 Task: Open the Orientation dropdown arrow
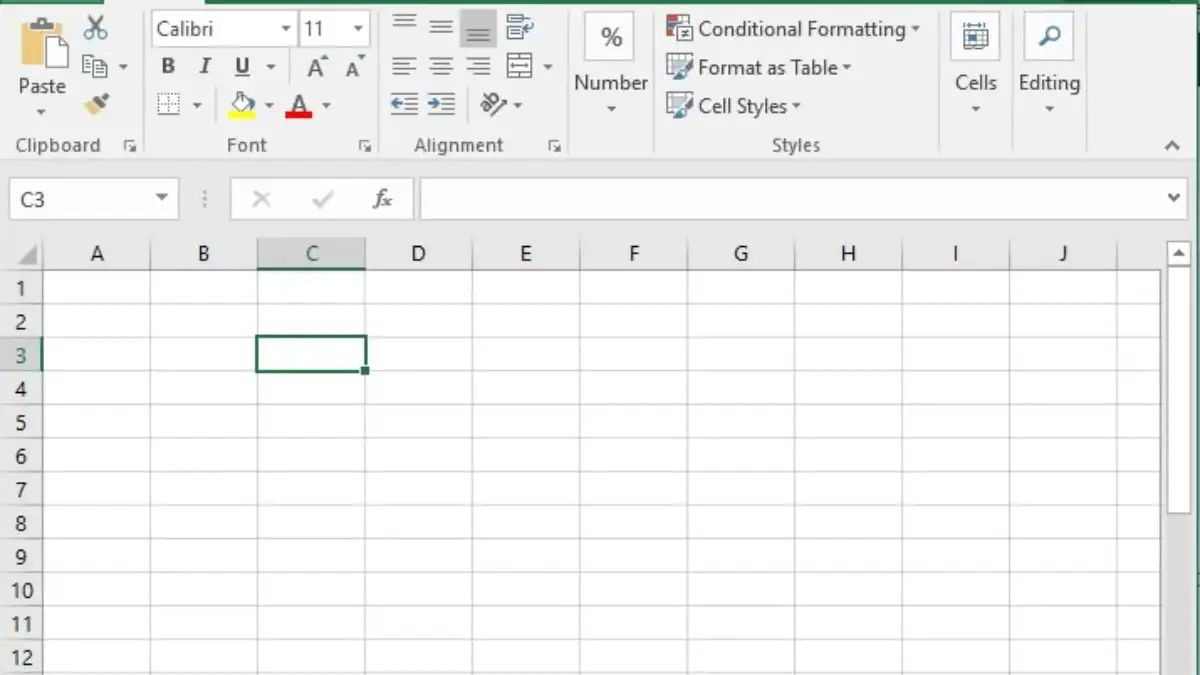(517, 105)
